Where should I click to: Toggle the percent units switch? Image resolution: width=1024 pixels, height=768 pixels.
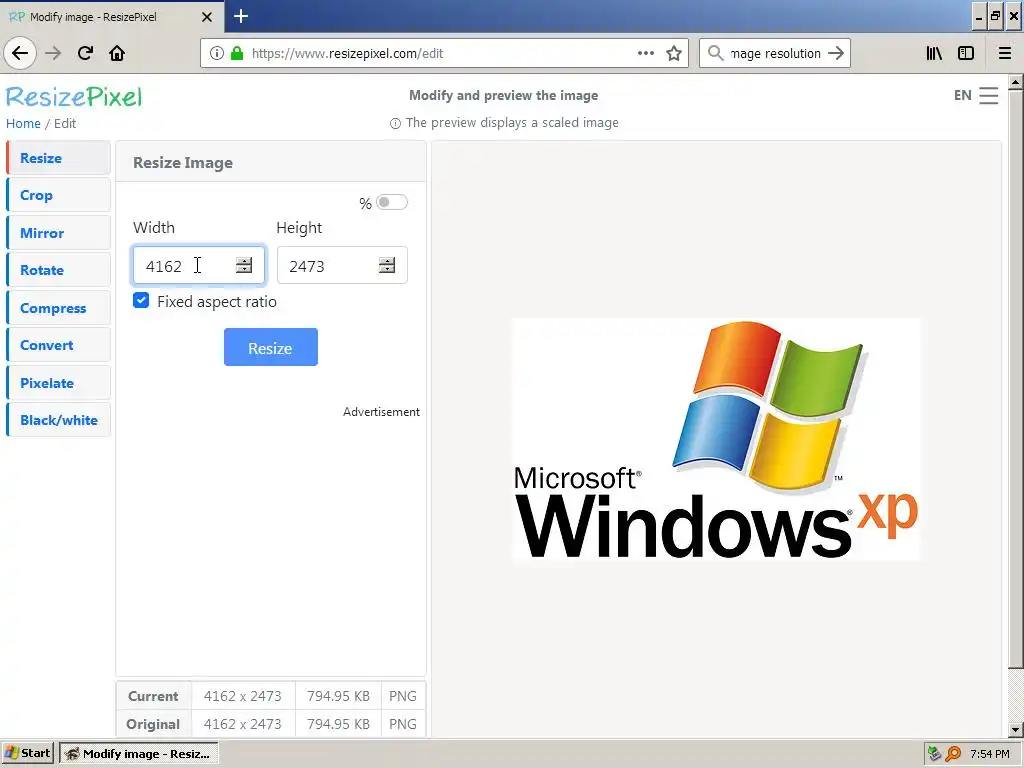pyautogui.click(x=392, y=202)
